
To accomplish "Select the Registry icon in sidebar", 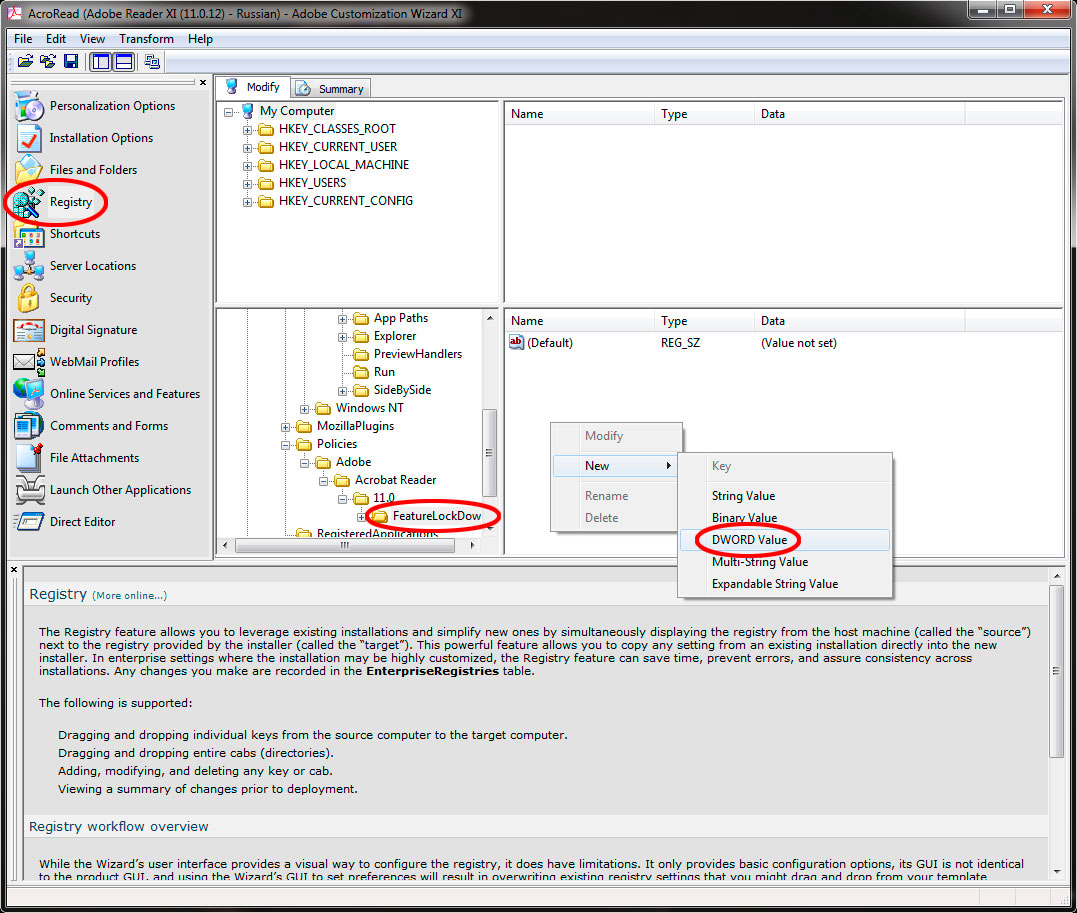I will (29, 202).
